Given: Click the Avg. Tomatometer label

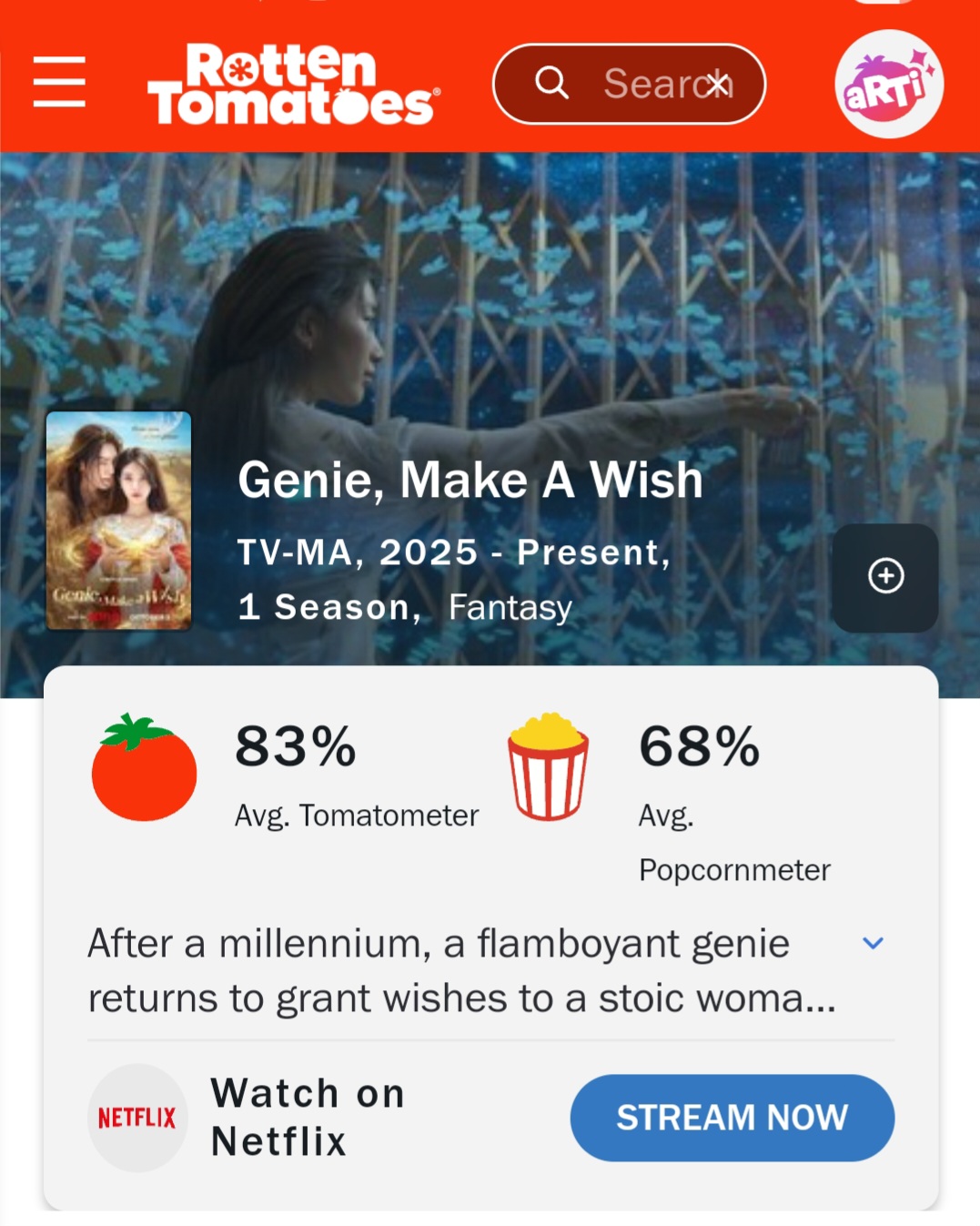Looking at the screenshot, I should click(357, 816).
